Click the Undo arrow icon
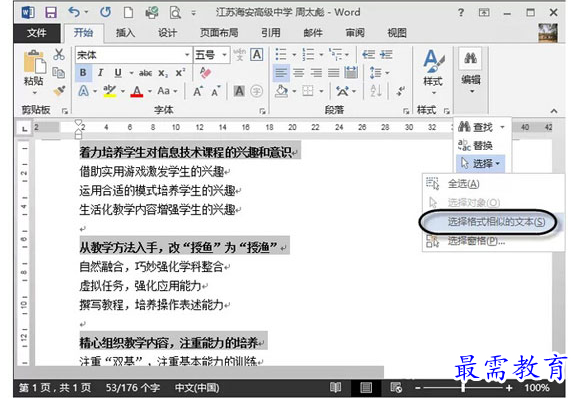The image size is (576, 399). pyautogui.click(x=74, y=12)
